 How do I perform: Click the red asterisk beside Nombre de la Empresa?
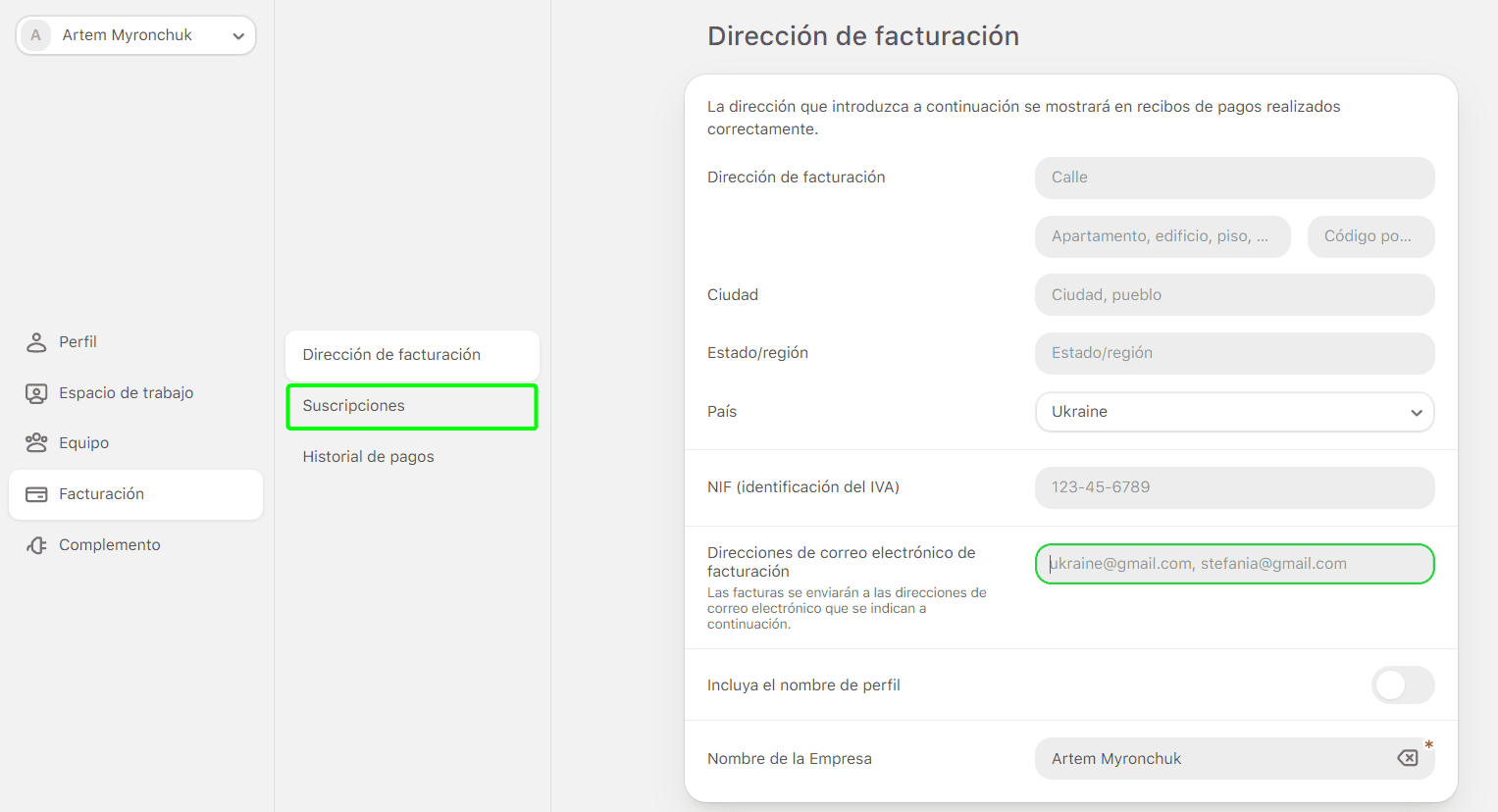click(x=1429, y=746)
